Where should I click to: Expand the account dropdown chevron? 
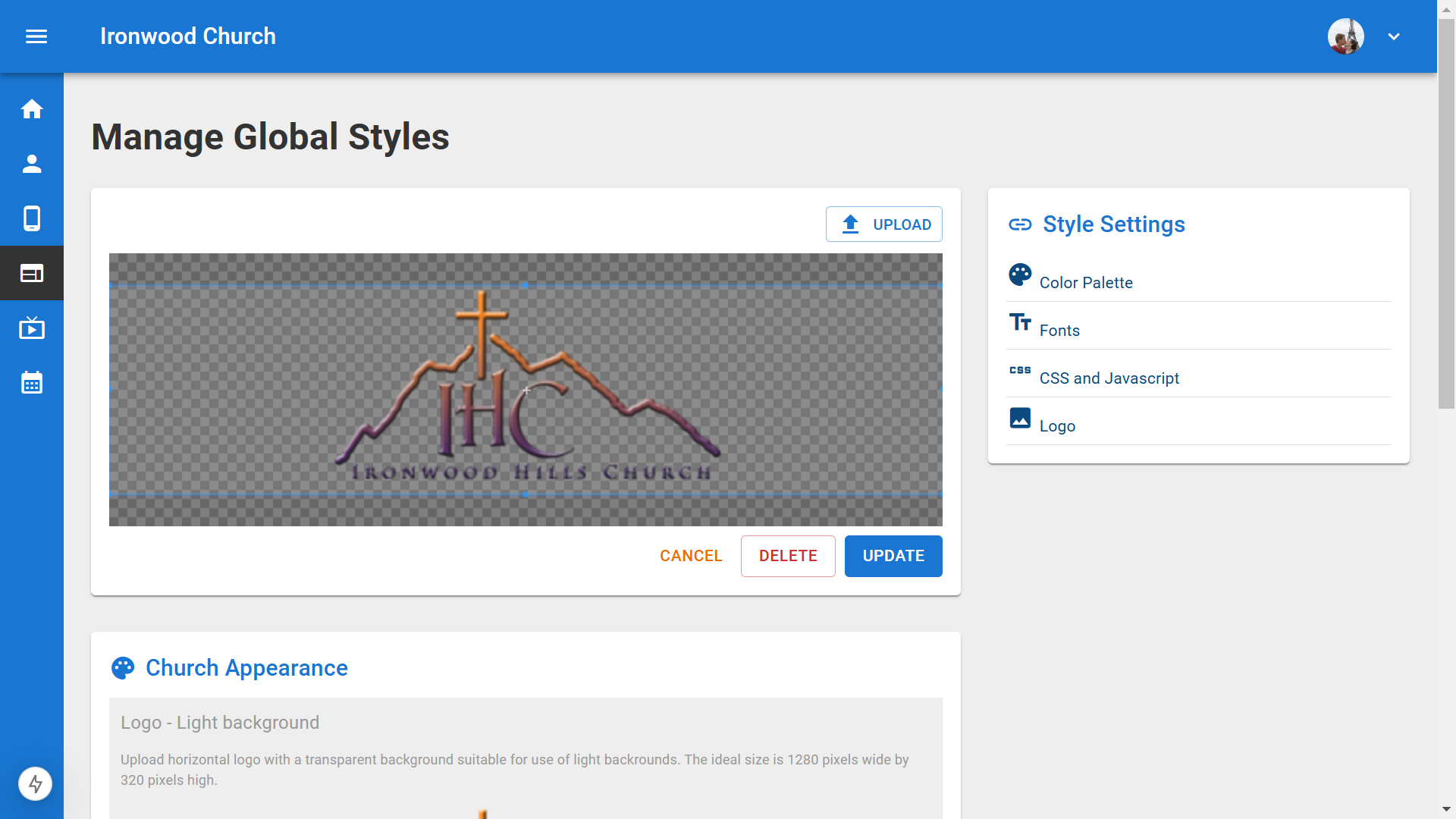pos(1394,36)
